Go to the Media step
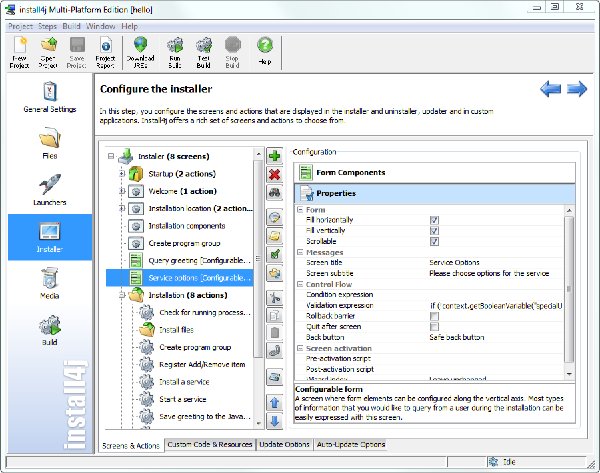The width and height of the screenshot is (600, 473). coord(50,283)
